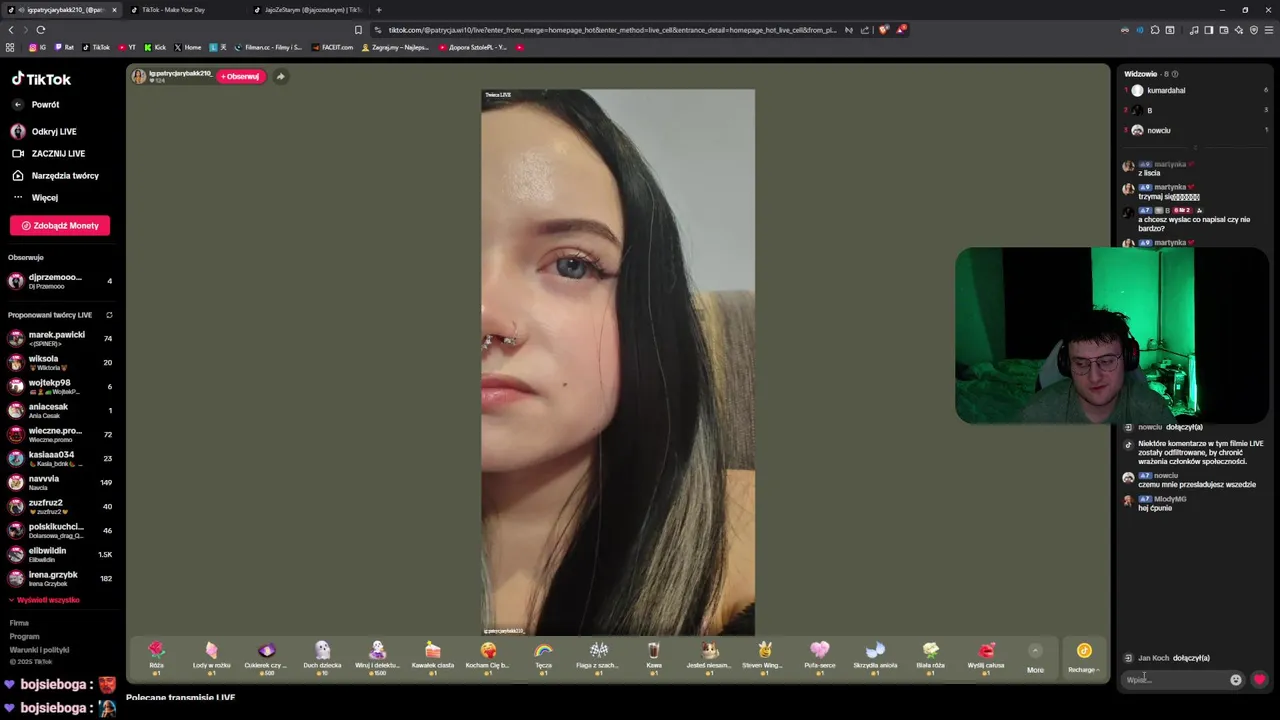Screen dimensions: 1280x720
Task: Switch to TikTok - Make Your Day tab
Action: click(x=185, y=10)
